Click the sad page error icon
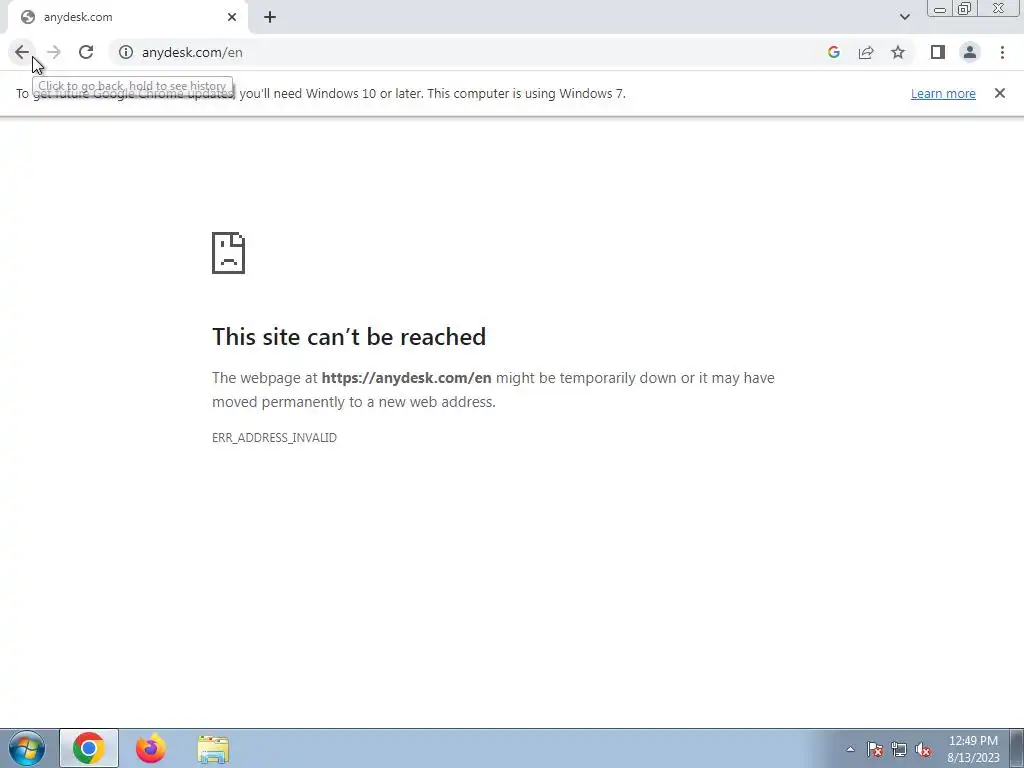This screenshot has width=1024, height=768. 229,253
